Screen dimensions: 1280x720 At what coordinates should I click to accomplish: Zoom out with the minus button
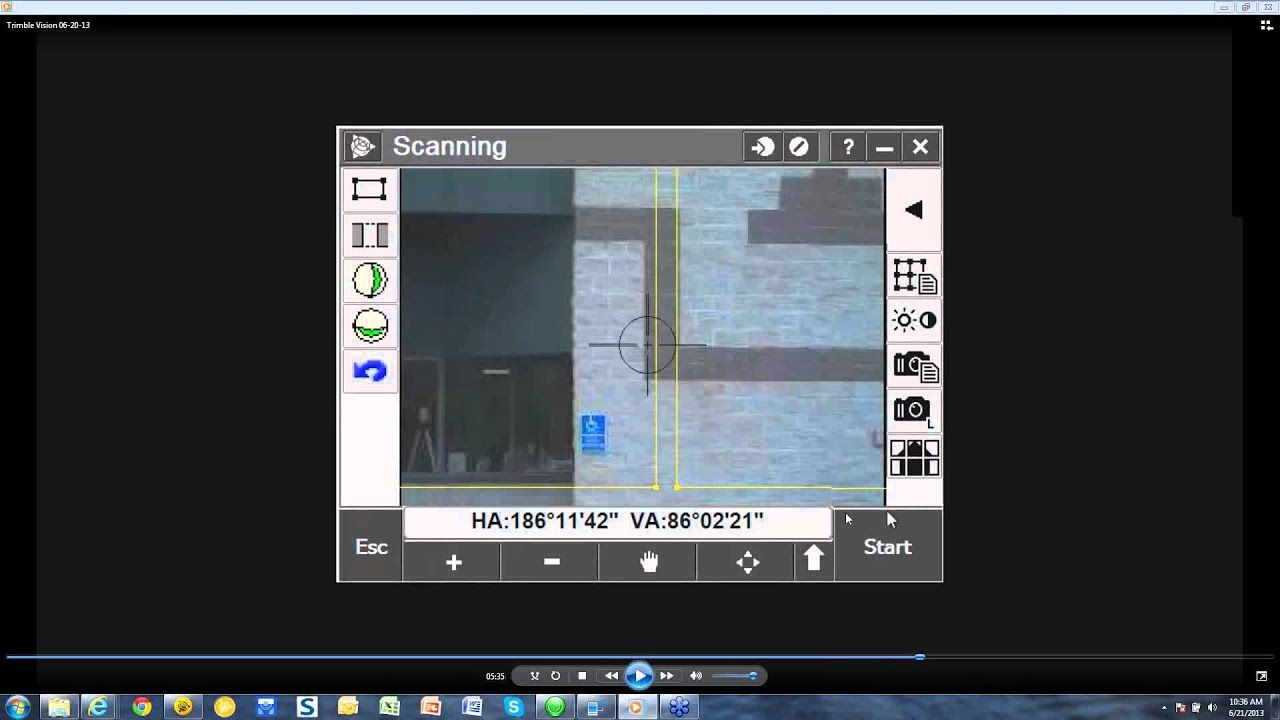point(551,562)
